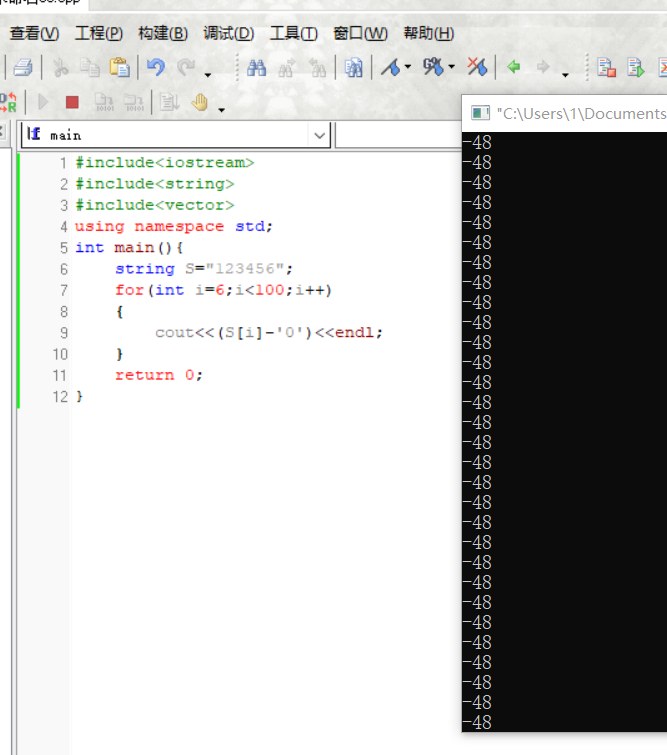This screenshot has width=667, height=755.
Task: Click the red Stop build square
Action: click(72, 102)
